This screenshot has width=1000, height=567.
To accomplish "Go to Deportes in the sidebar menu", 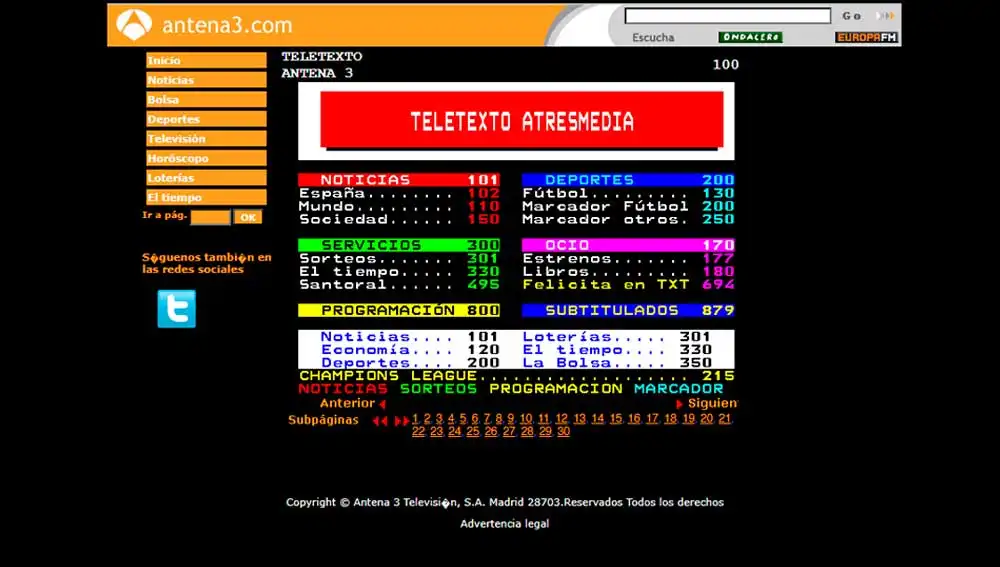I will tap(206, 119).
